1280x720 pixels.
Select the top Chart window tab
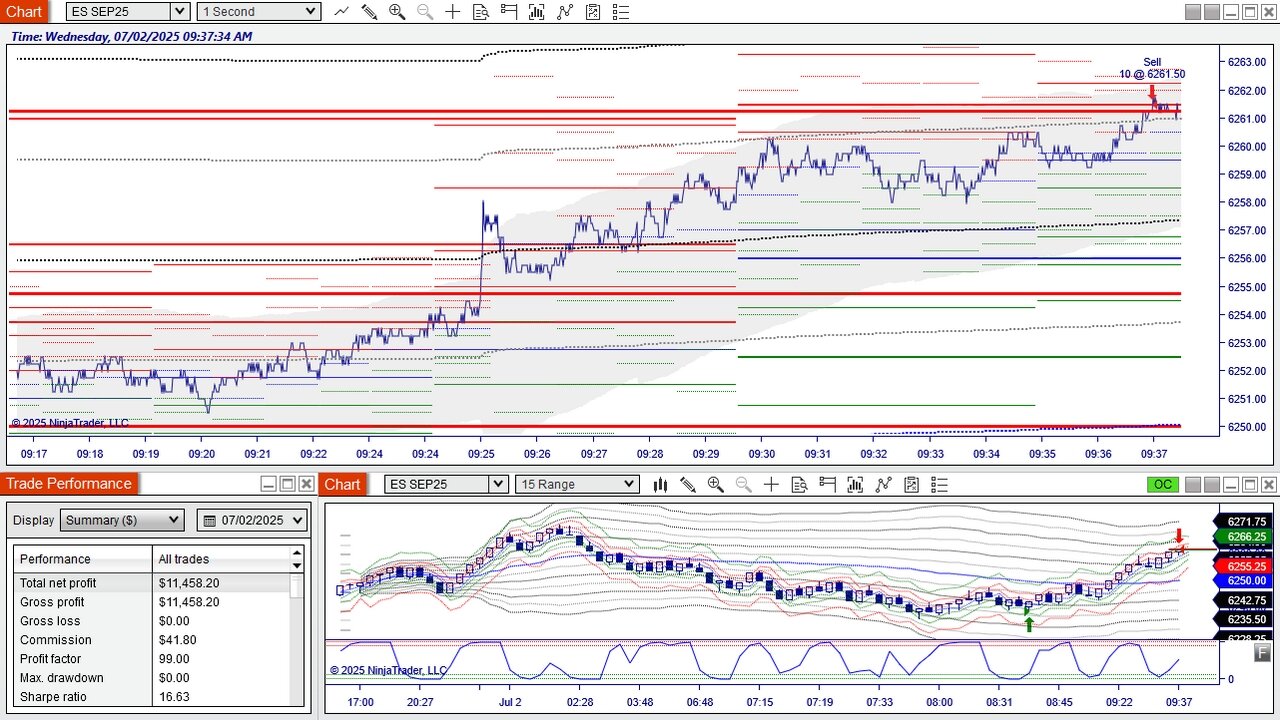tap(24, 12)
